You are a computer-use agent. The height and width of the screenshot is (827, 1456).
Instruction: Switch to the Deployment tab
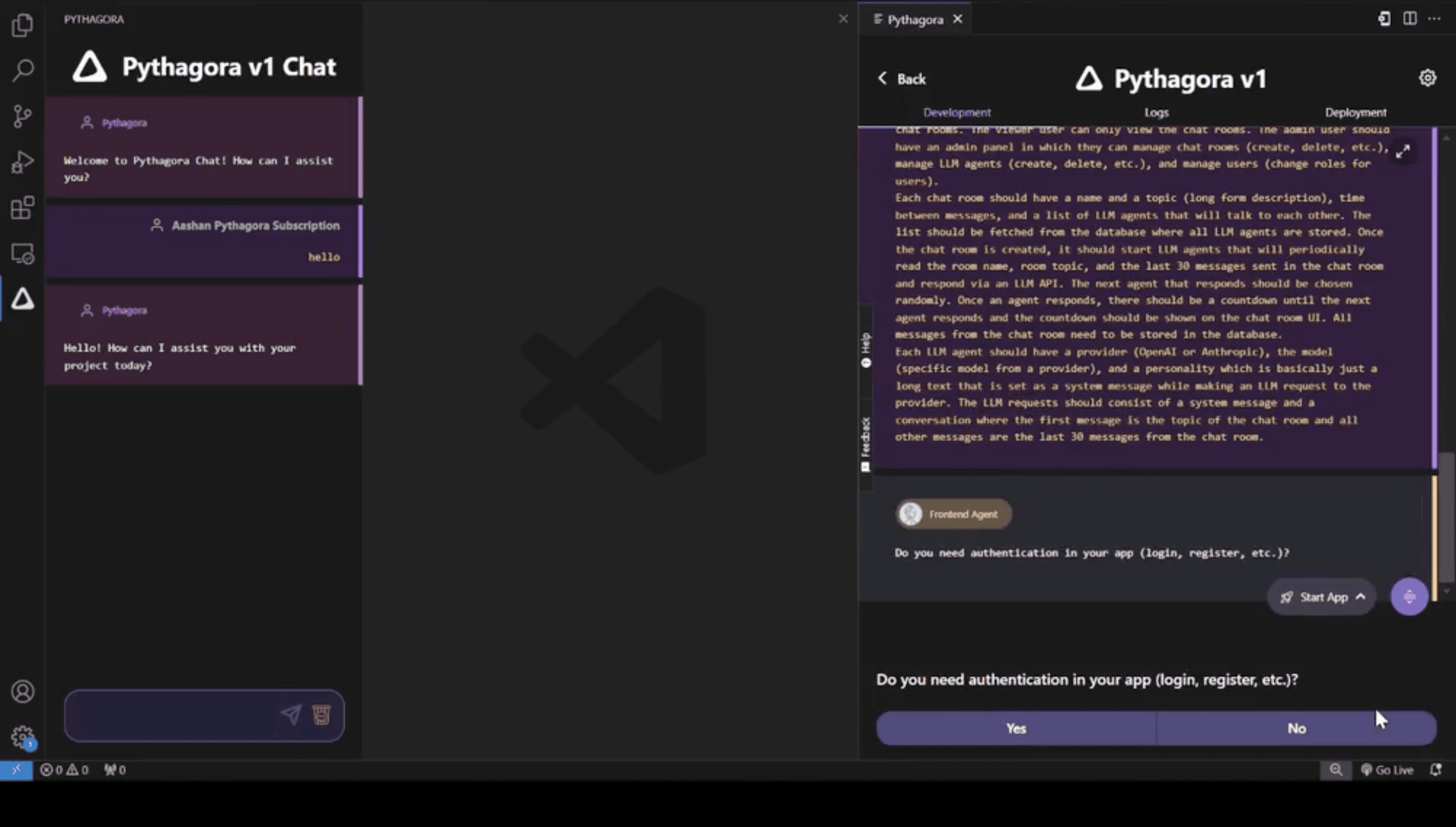[1355, 113]
